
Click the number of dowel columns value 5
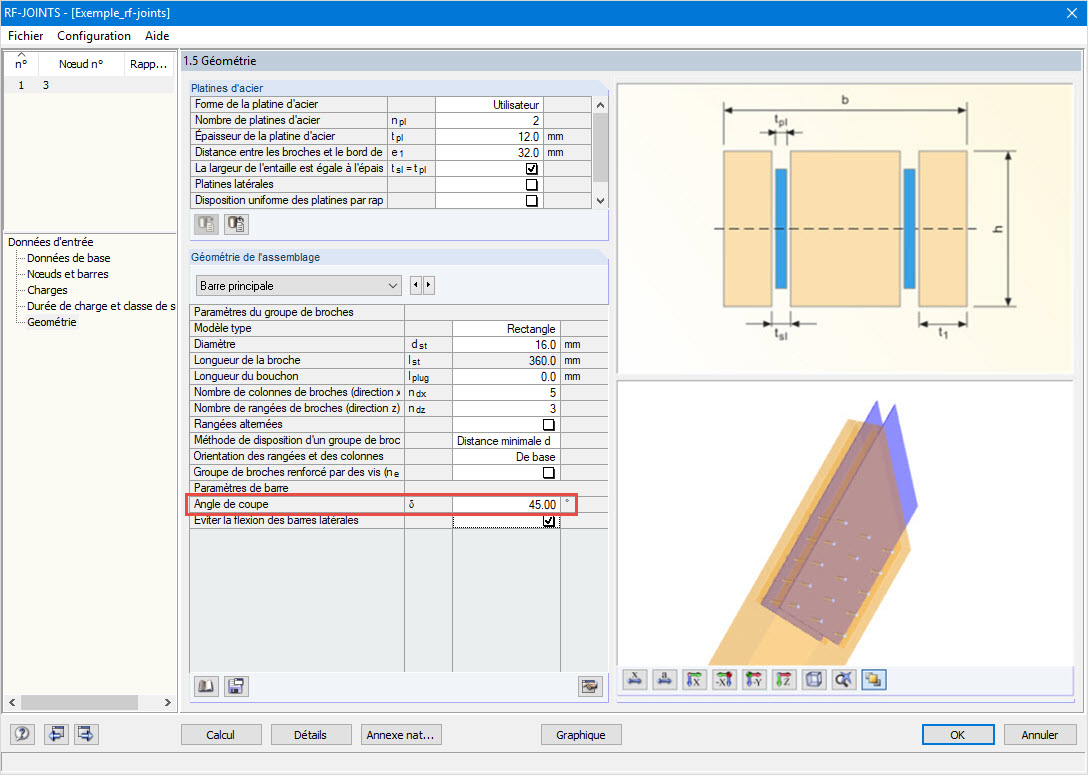pos(506,393)
